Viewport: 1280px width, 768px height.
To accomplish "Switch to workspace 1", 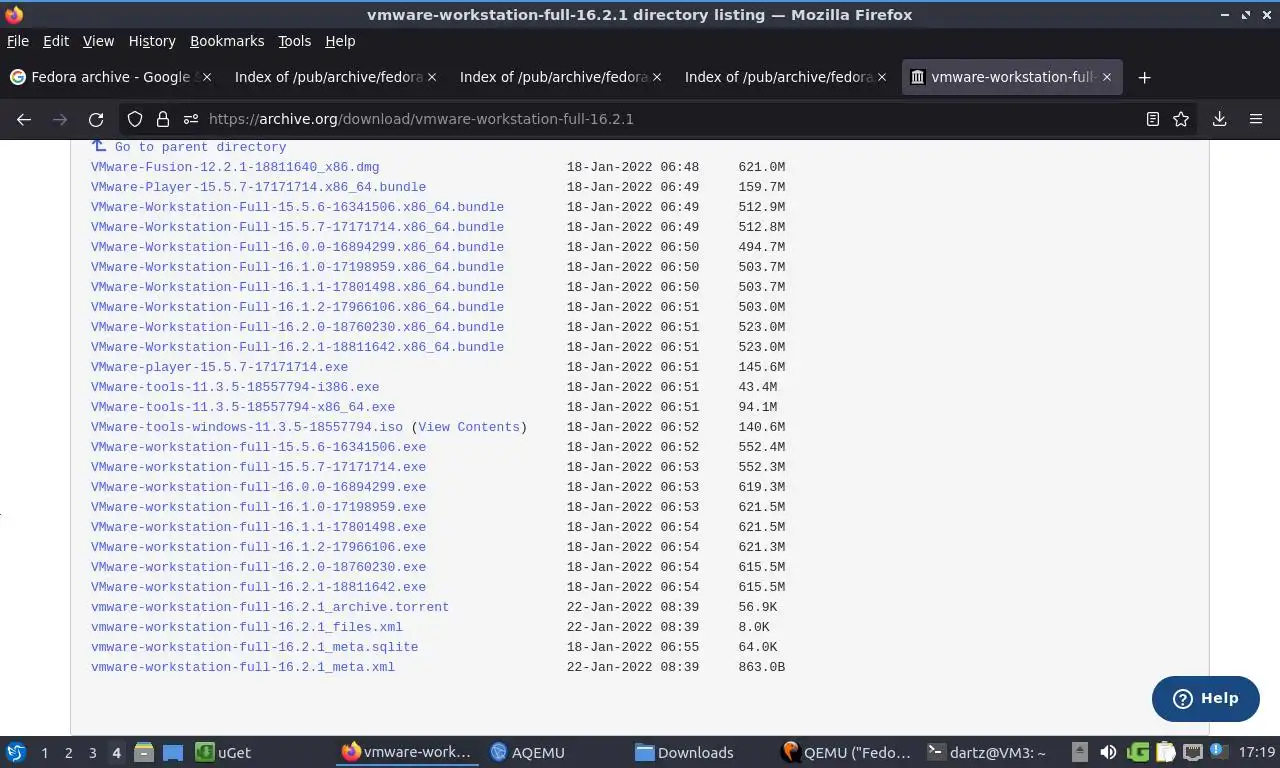I will 44,752.
